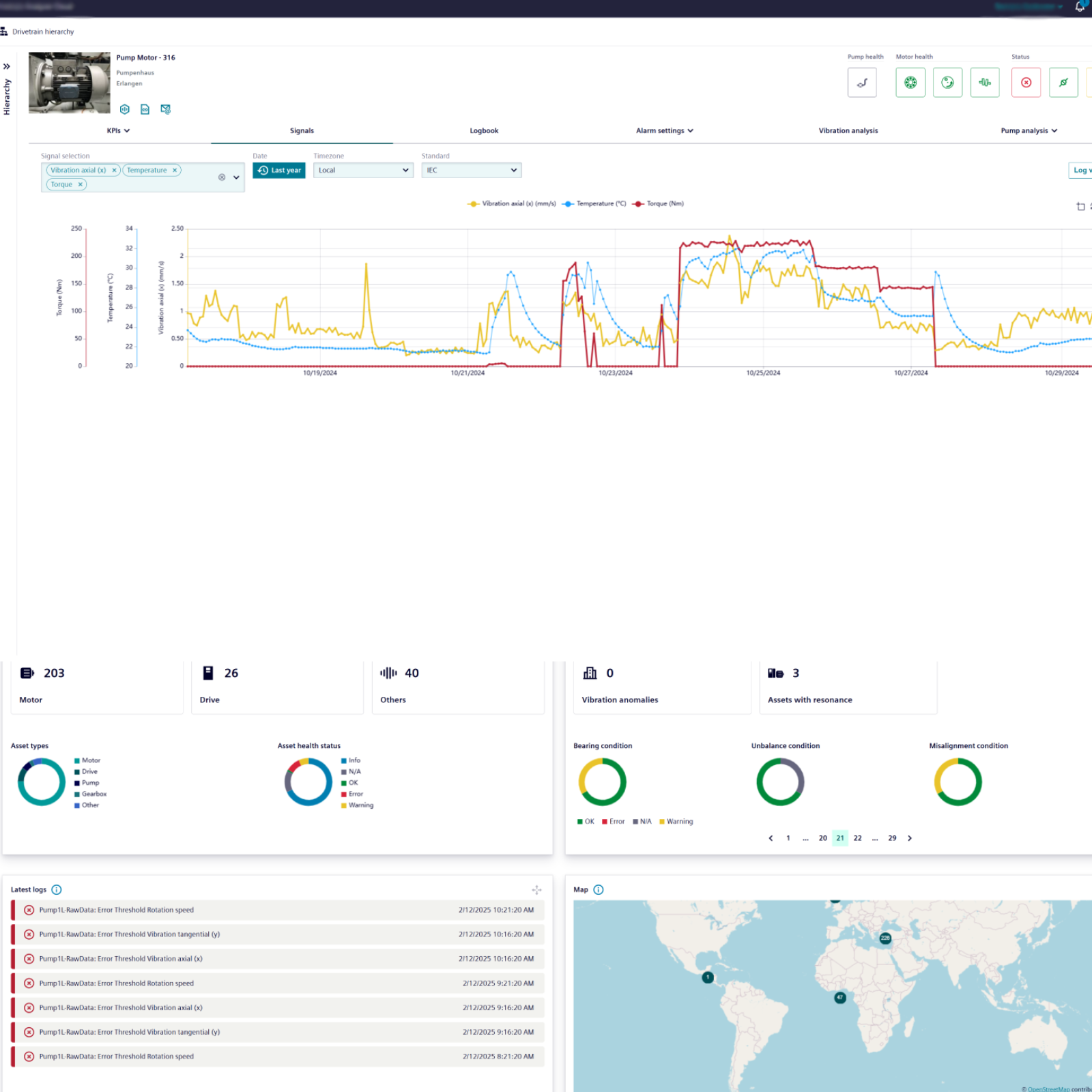Image resolution: width=1092 pixels, height=1092 pixels.
Task: Click the Latest logs info icon
Action: tap(57, 890)
